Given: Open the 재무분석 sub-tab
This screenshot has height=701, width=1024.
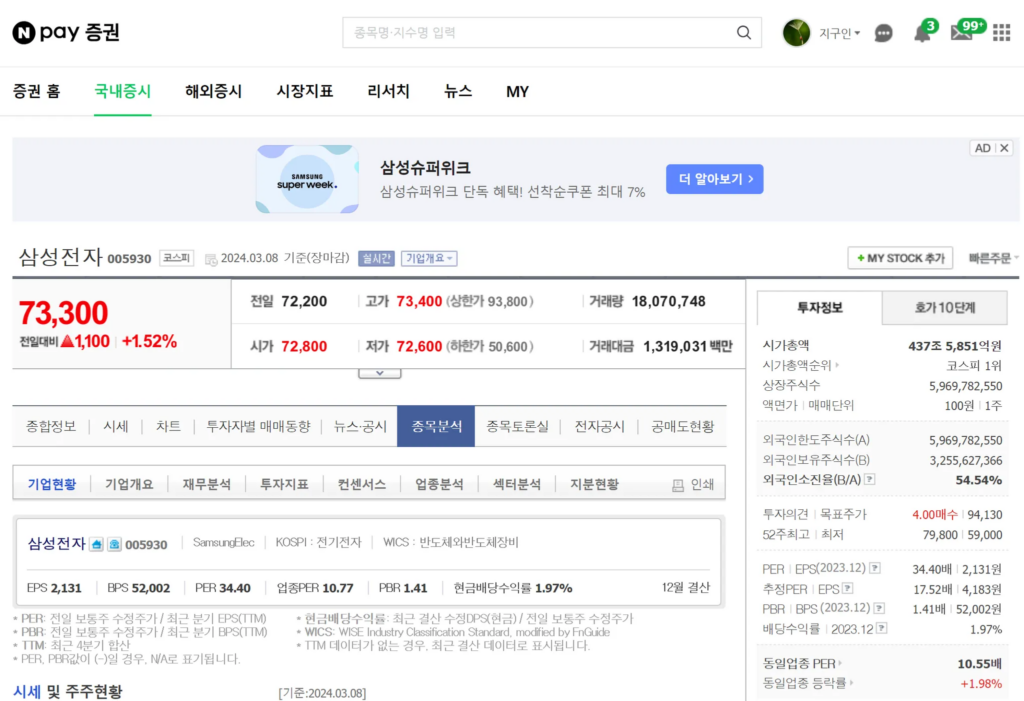Looking at the screenshot, I should [x=206, y=484].
